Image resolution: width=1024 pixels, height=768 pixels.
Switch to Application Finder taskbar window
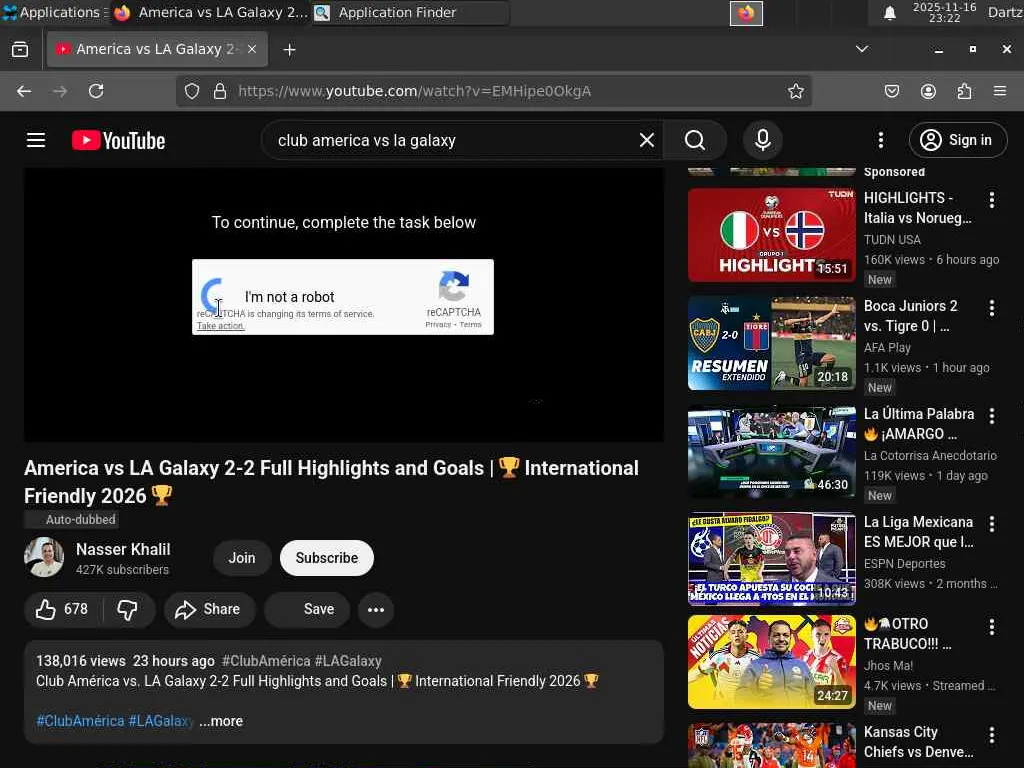click(409, 12)
